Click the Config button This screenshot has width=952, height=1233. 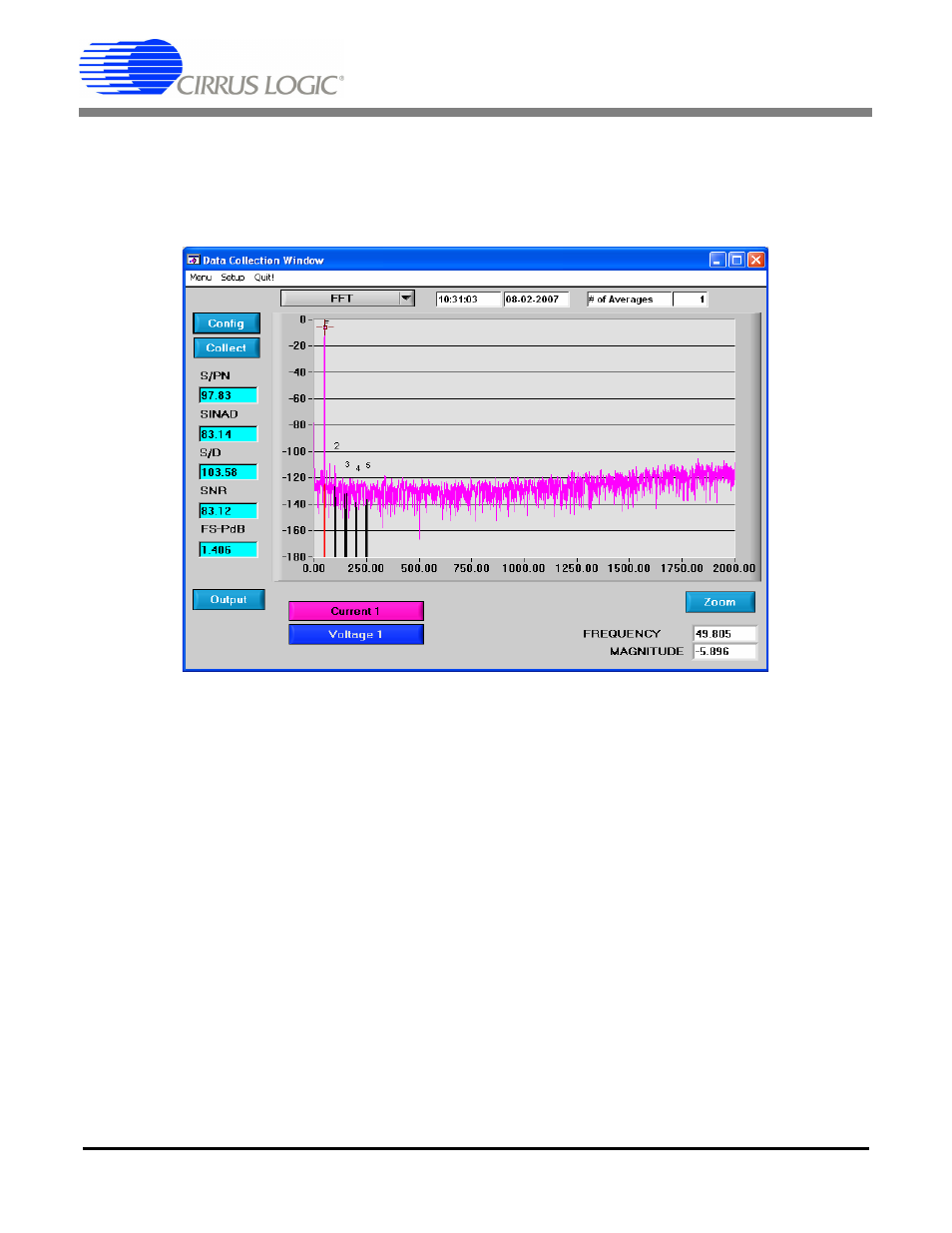pyautogui.click(x=227, y=323)
